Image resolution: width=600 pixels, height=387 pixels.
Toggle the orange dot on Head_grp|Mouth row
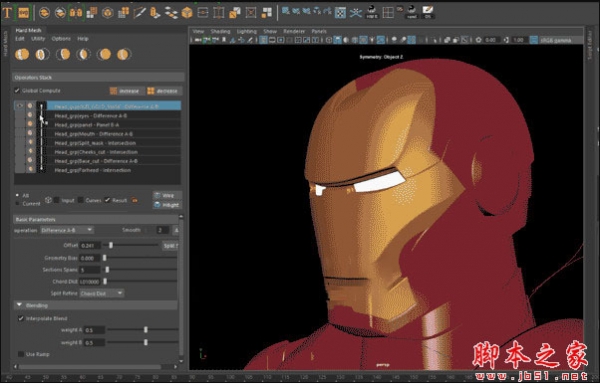(30, 133)
